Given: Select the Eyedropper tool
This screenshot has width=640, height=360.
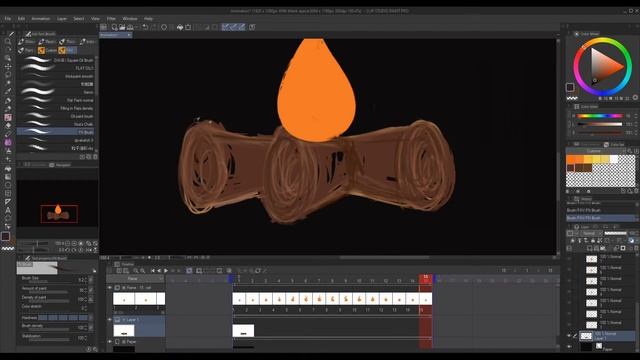Looking at the screenshot, I should 8,91.
